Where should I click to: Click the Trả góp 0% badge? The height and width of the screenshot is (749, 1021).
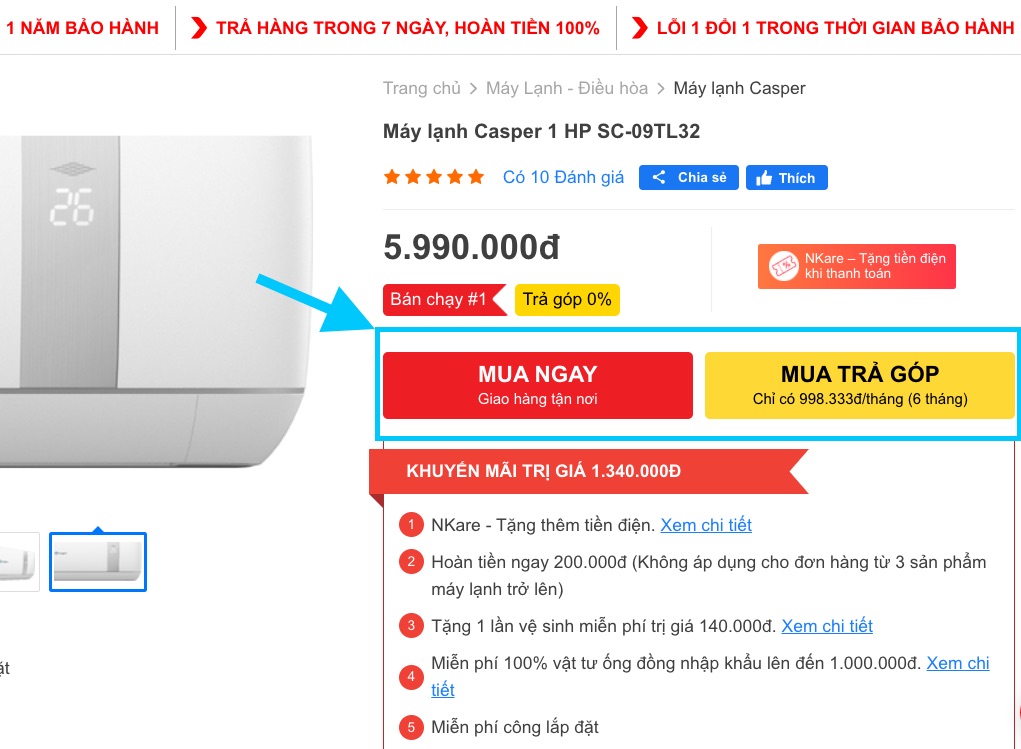coord(567,300)
